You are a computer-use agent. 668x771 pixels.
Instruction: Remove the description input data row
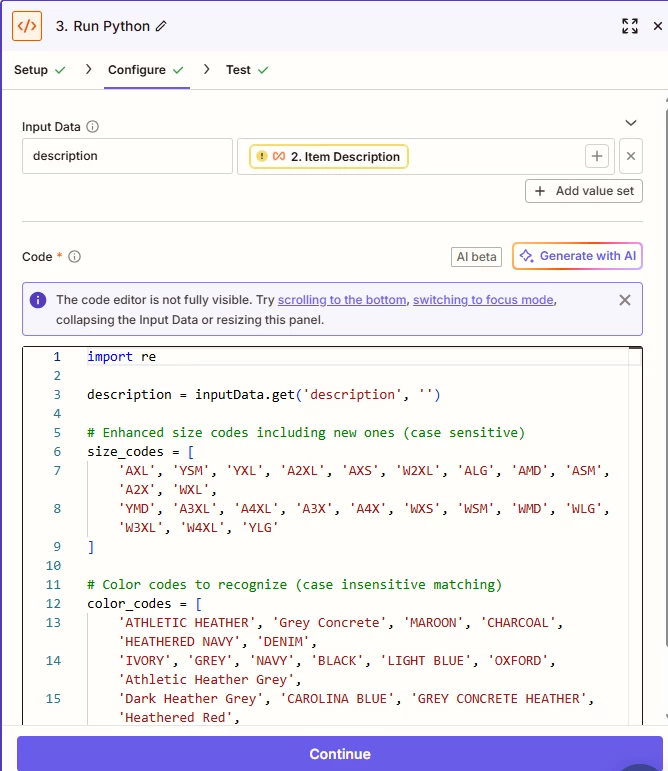pos(631,156)
